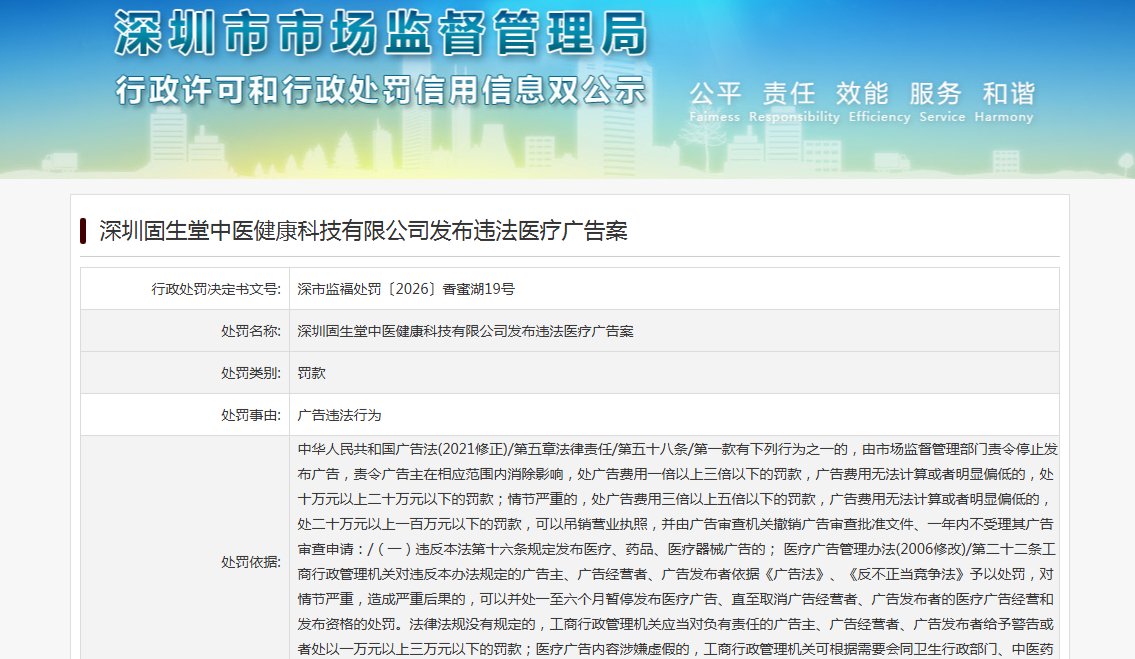Click the 广告违法行为 value
1135x659 pixels.
[x=339, y=415]
